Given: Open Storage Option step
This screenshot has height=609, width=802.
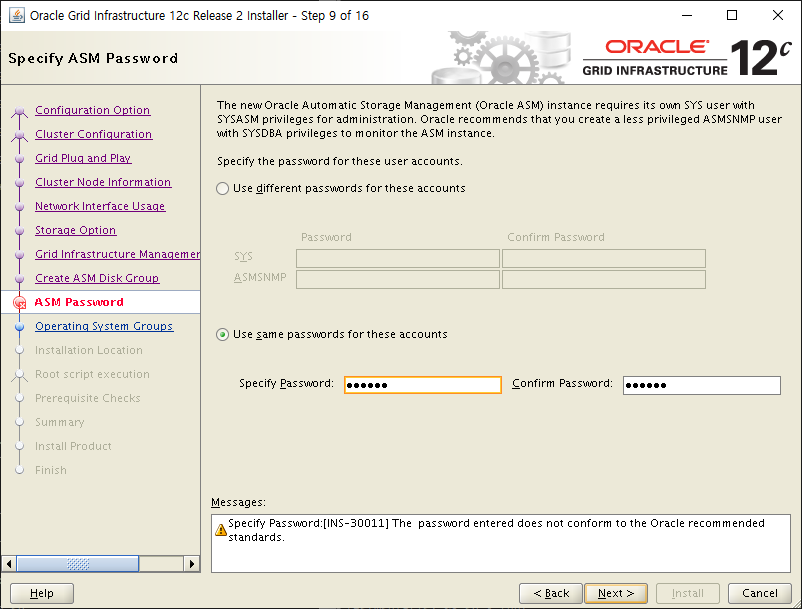Looking at the screenshot, I should point(76,230).
